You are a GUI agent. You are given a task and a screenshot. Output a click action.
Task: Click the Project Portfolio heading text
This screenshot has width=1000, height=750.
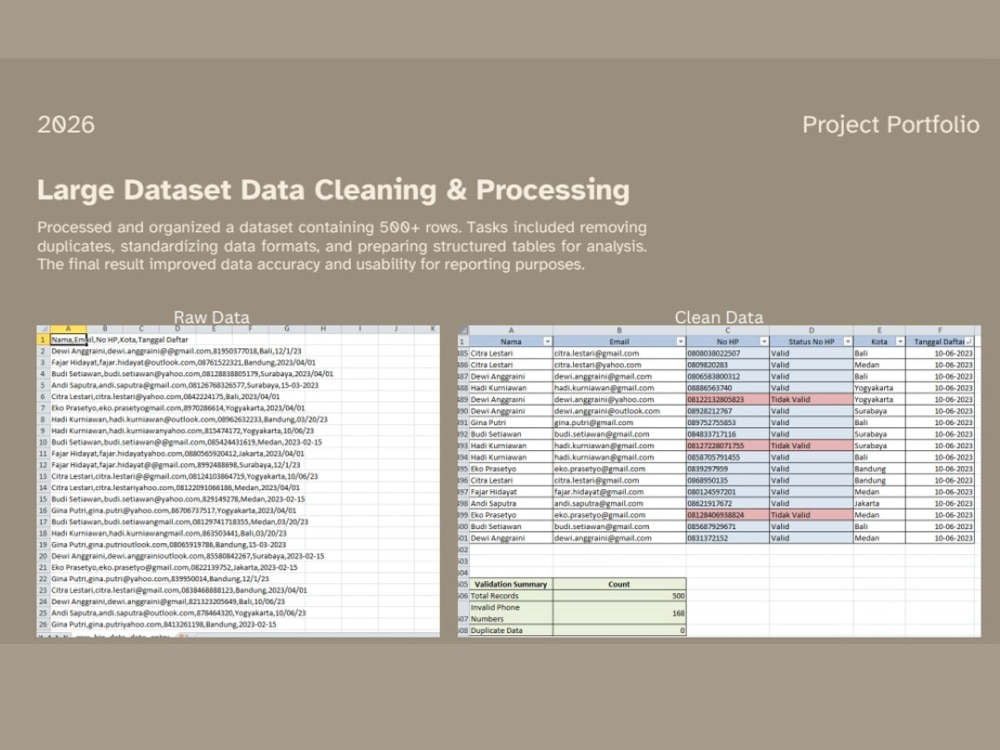click(891, 124)
